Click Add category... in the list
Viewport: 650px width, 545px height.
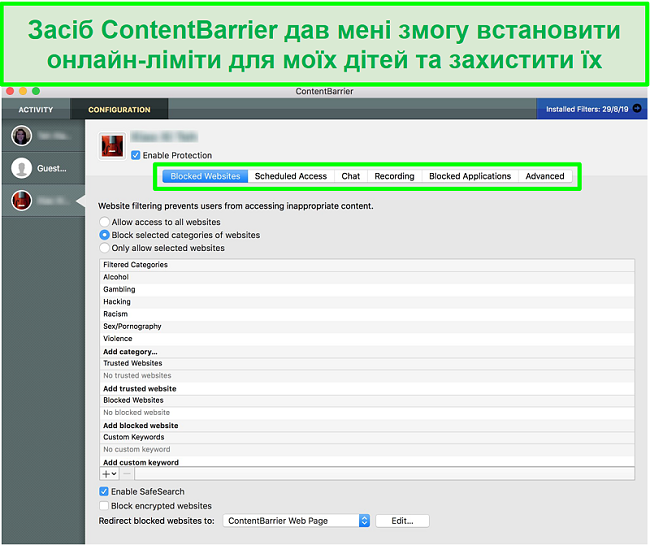click(130, 351)
